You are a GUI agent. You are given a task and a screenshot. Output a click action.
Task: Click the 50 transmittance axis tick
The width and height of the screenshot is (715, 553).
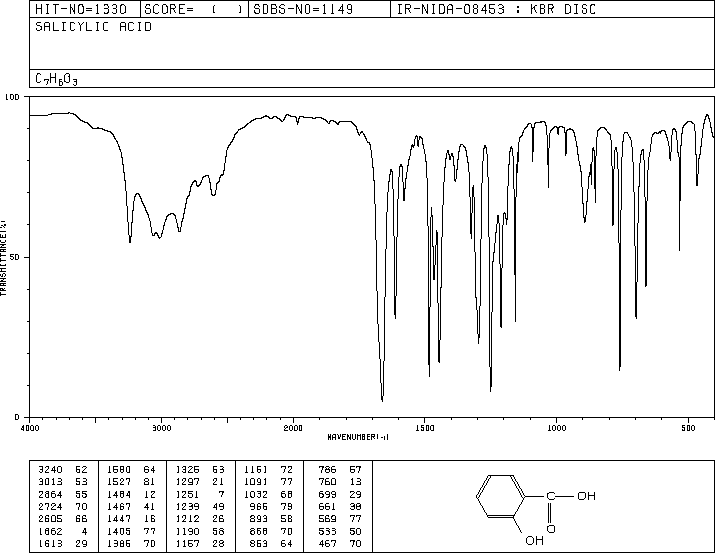pos(16,257)
